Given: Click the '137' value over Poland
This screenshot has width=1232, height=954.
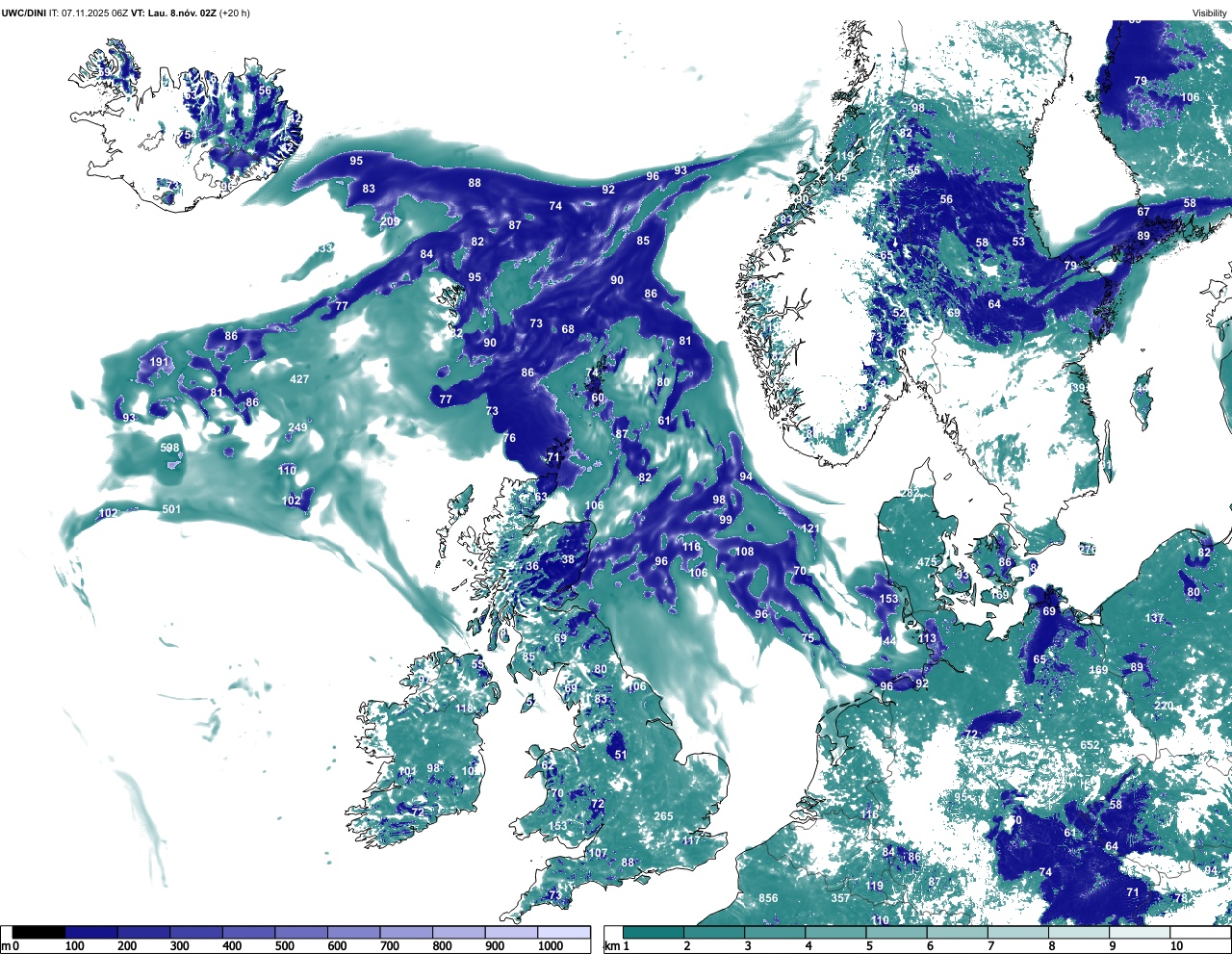Looking at the screenshot, I should pyautogui.click(x=1154, y=618).
